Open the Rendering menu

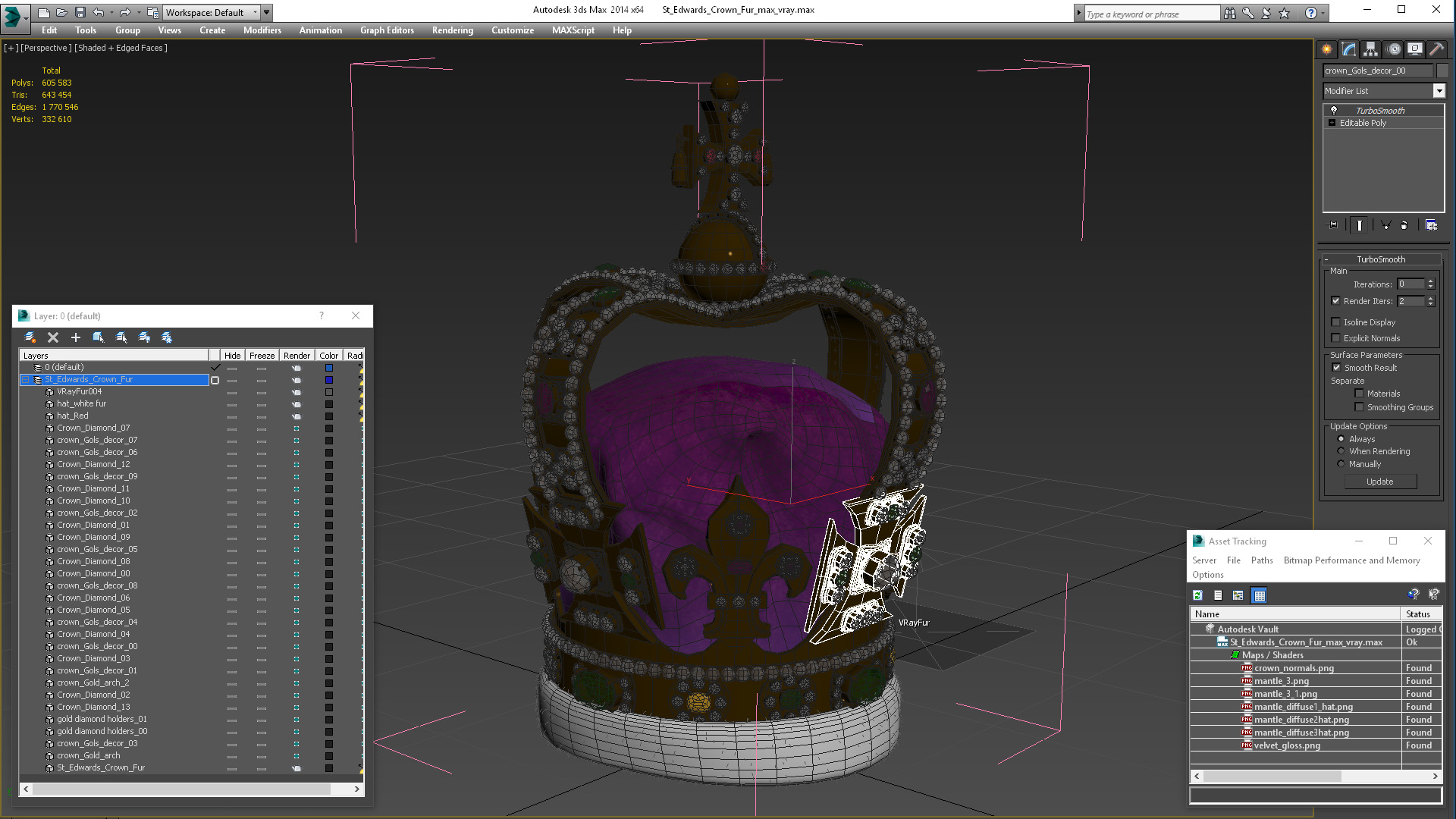pos(452,30)
